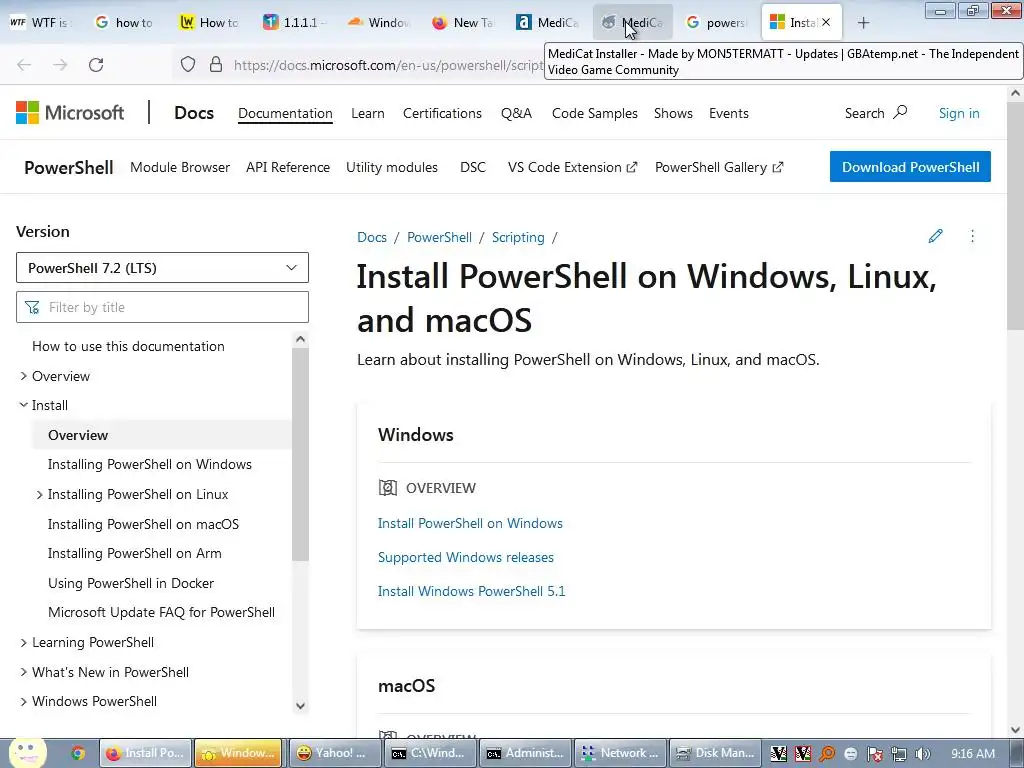Open Code Samples in the top navigation
This screenshot has height=768, width=1024.
pyautogui.click(x=594, y=113)
